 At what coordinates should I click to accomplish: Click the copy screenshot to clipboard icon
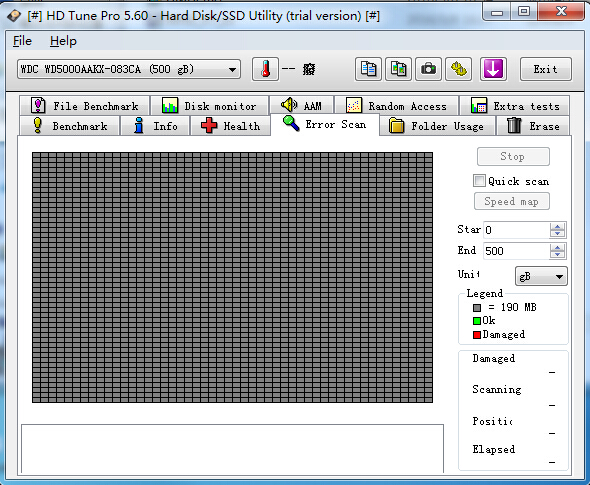[398, 69]
